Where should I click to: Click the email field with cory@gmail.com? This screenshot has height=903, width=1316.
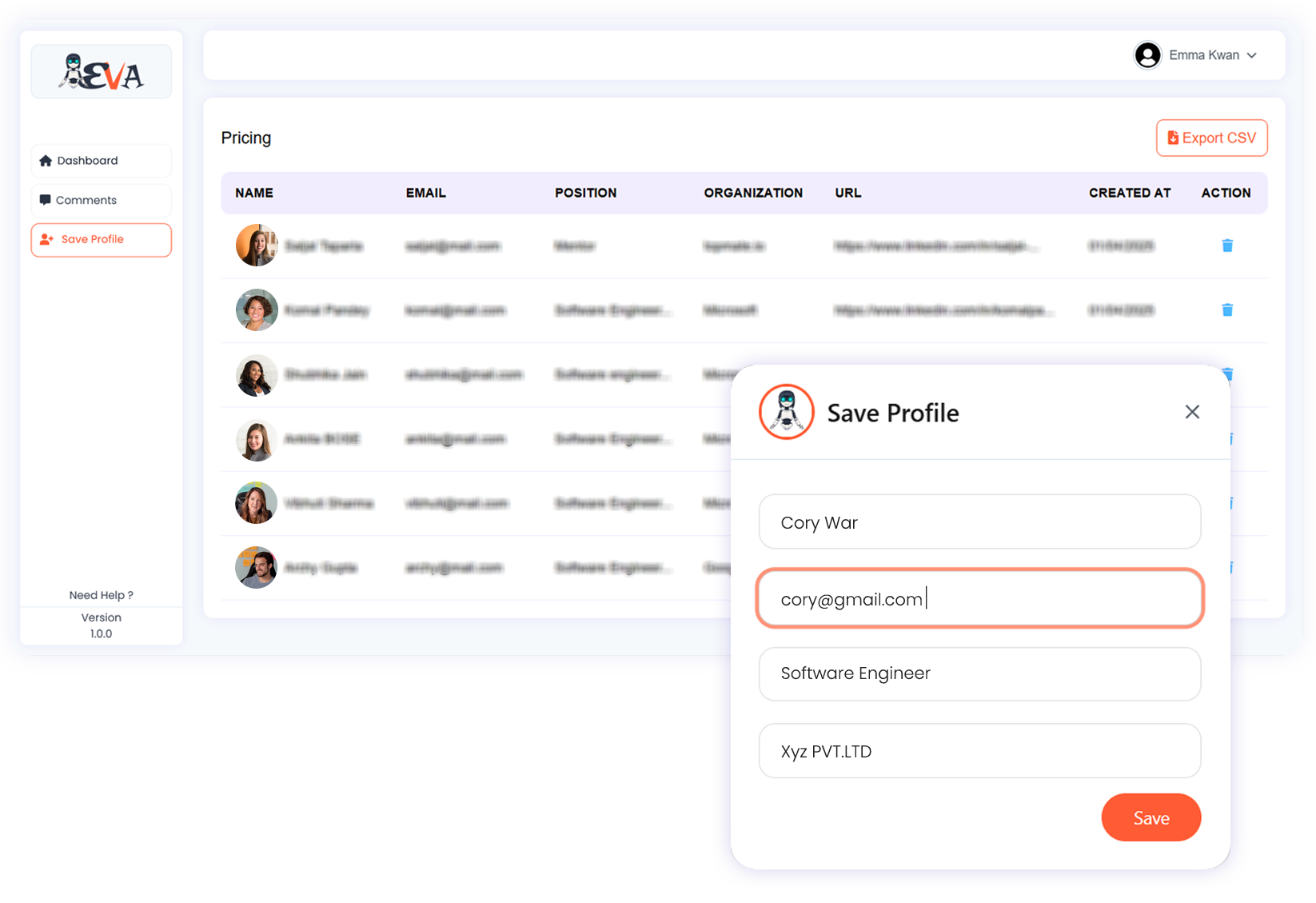point(979,599)
